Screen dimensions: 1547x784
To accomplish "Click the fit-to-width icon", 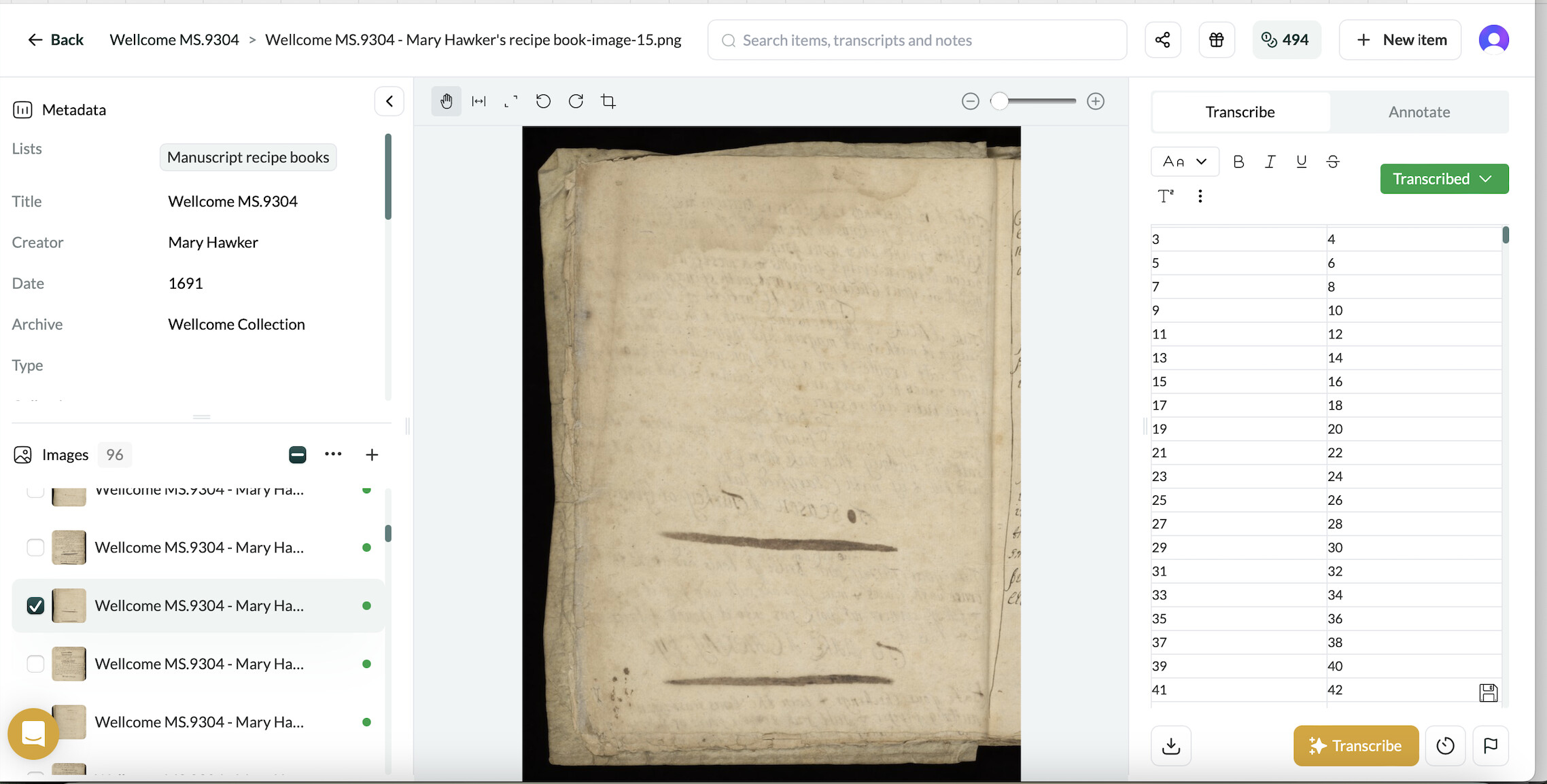I will pos(479,101).
